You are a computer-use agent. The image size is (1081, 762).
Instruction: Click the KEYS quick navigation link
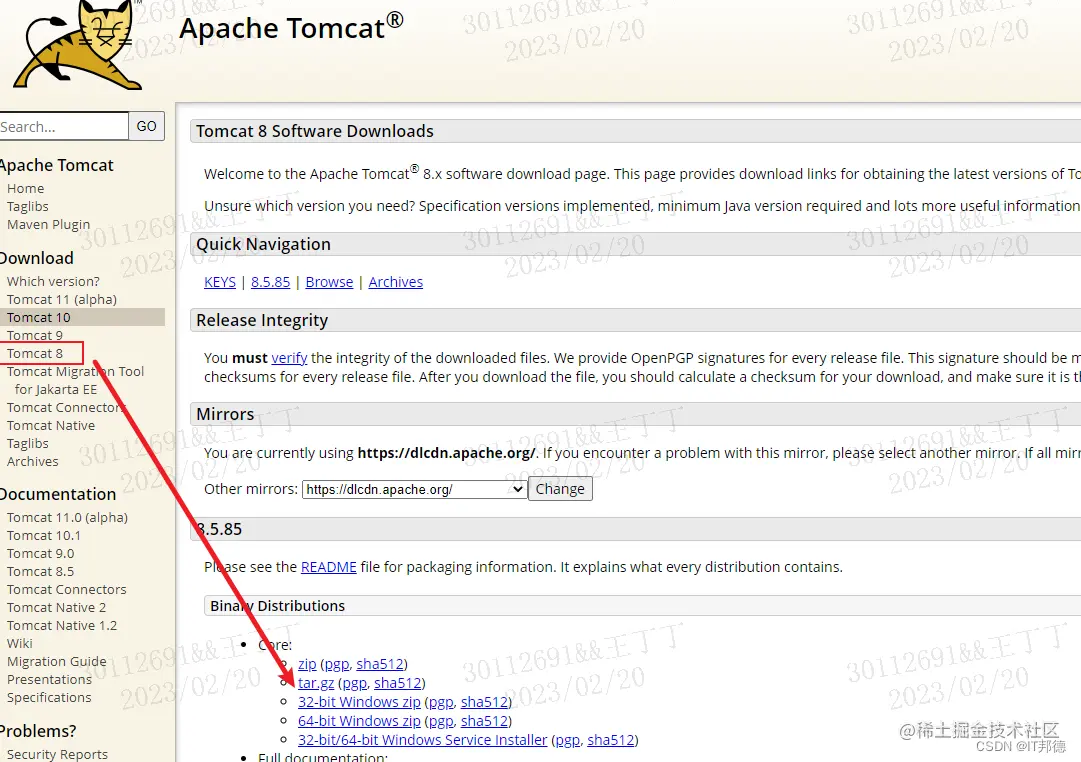coord(220,282)
